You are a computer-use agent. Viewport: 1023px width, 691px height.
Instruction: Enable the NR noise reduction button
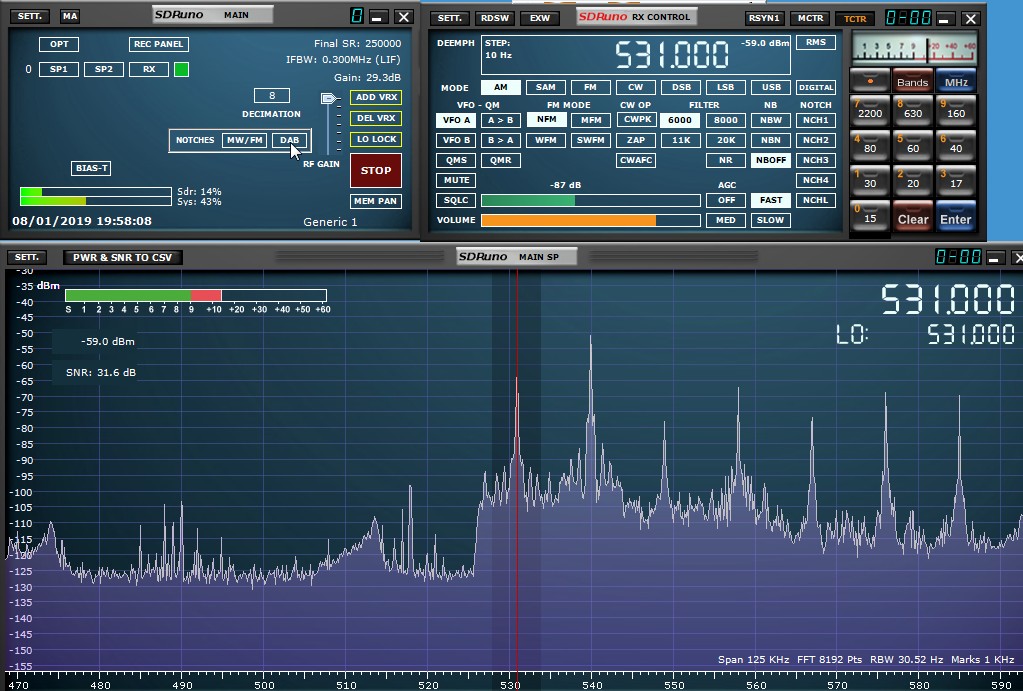726,161
